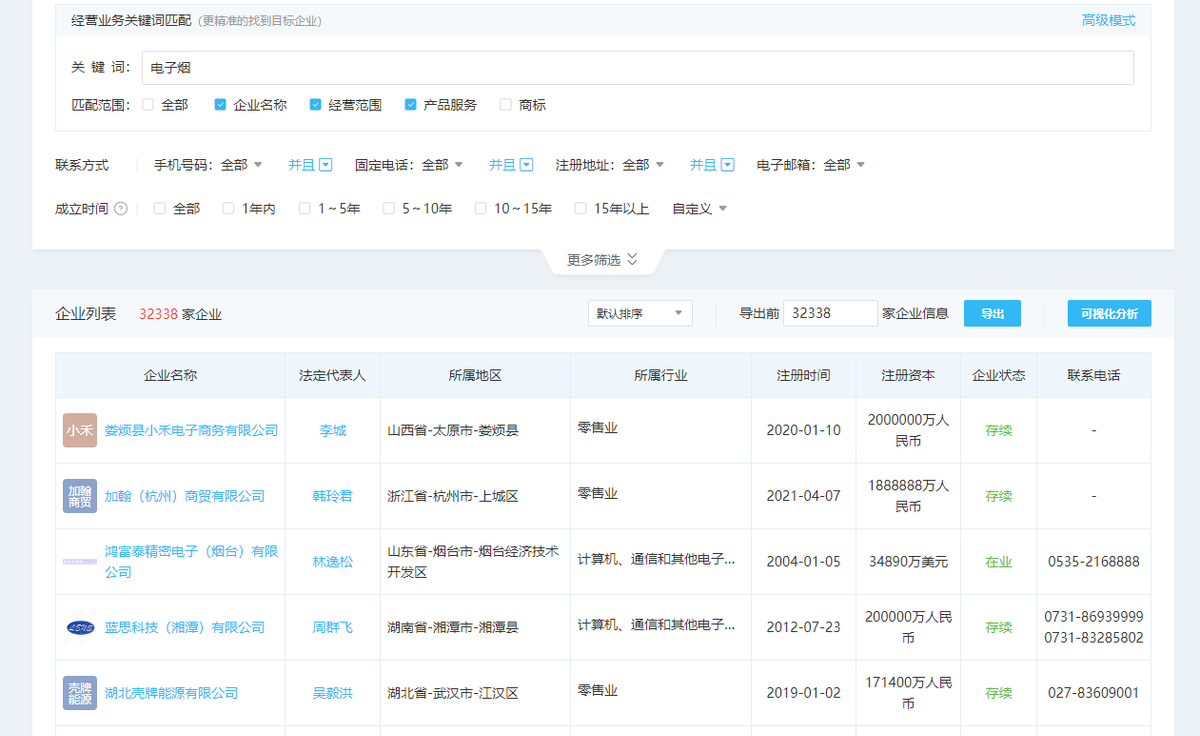Click the 壳牌能源 company logo icon
This screenshot has width=1200, height=736.
point(80,693)
